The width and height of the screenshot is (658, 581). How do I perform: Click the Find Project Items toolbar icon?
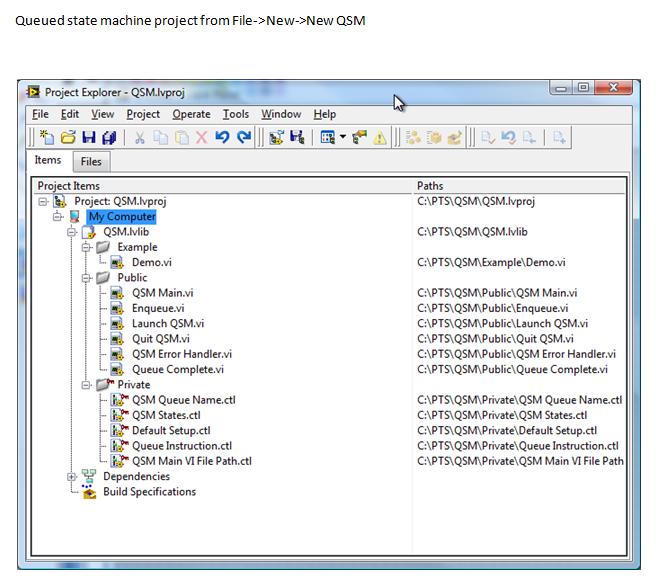[x=297, y=137]
